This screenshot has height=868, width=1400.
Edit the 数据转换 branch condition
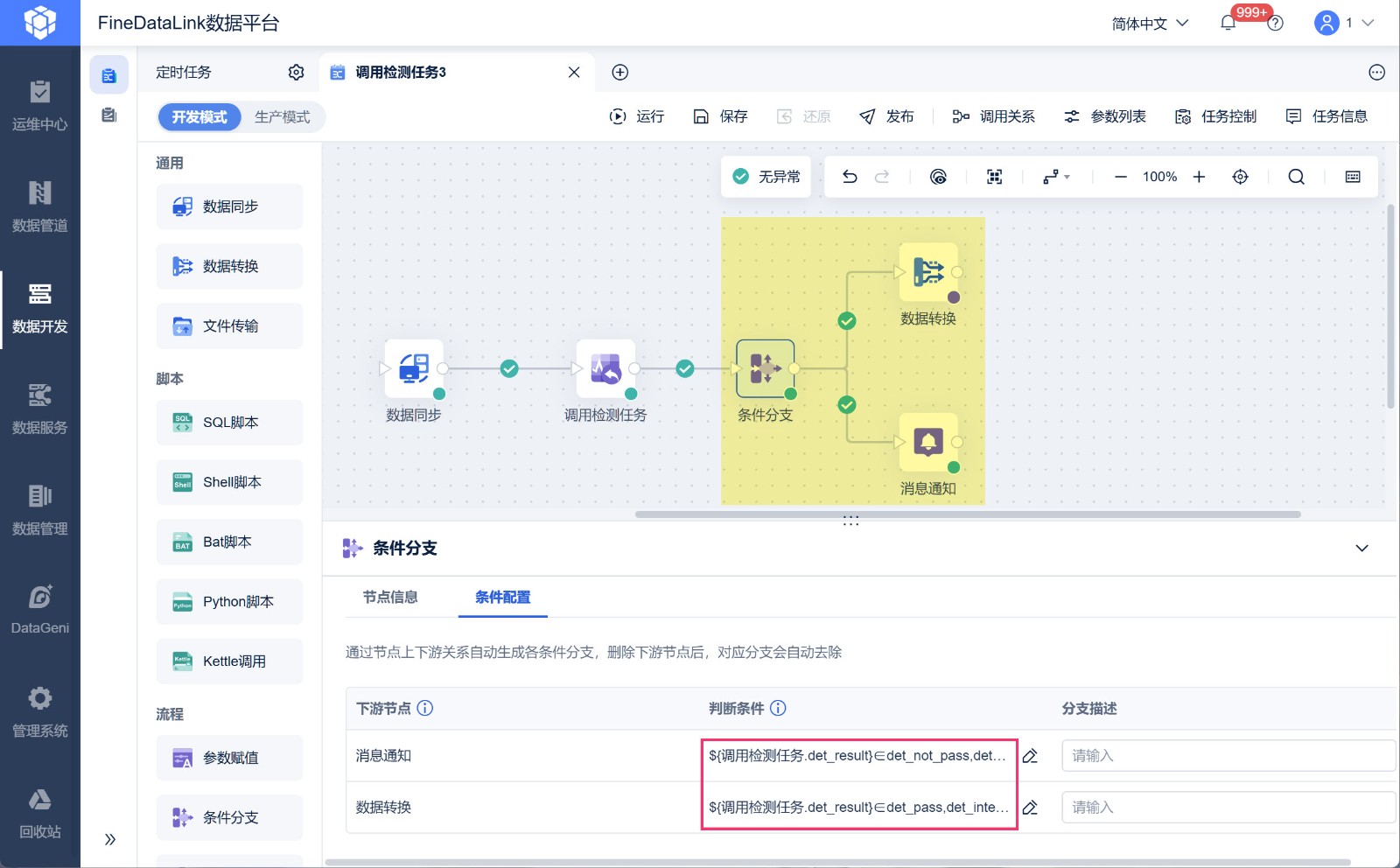pyautogui.click(x=1031, y=808)
